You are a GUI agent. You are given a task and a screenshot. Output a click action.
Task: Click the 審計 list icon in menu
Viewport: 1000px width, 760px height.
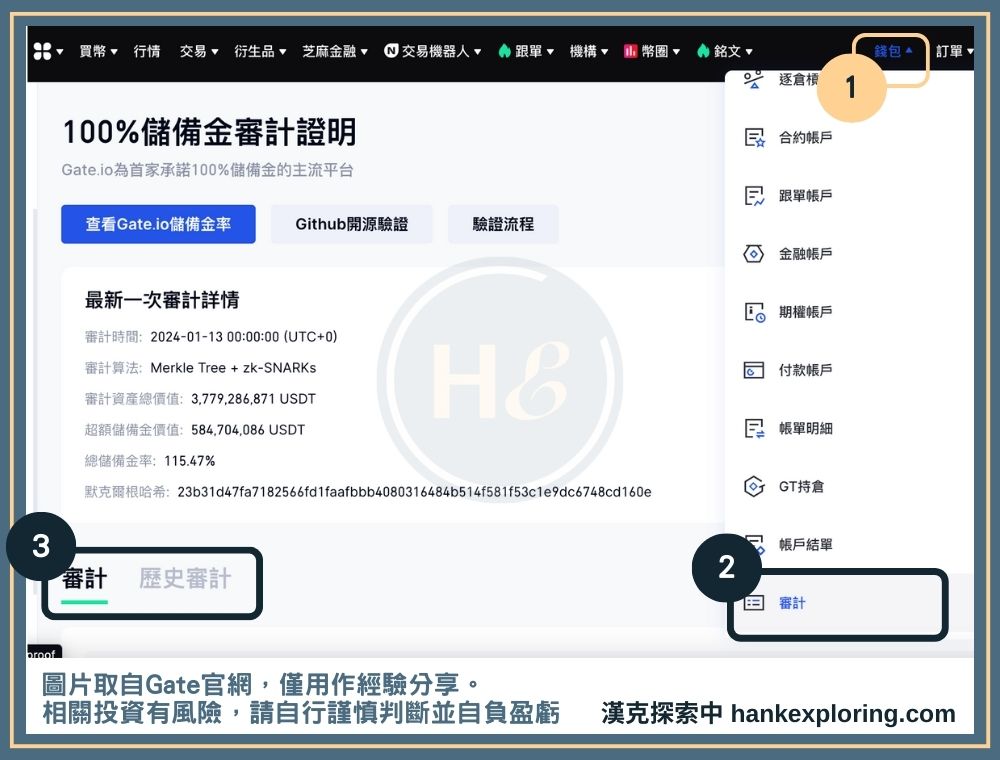pyautogui.click(x=754, y=603)
